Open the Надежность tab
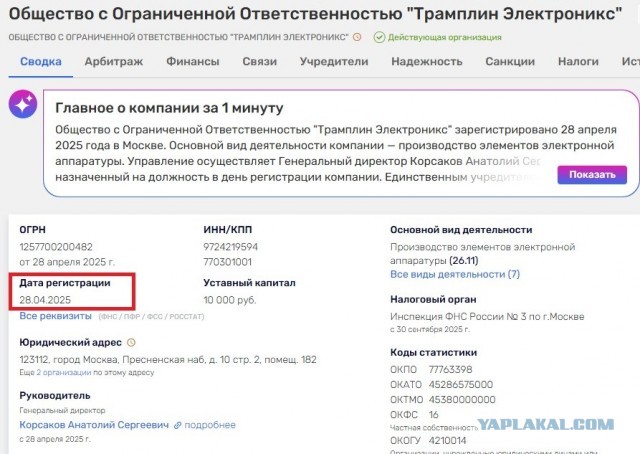The height and width of the screenshot is (454, 640). click(427, 62)
